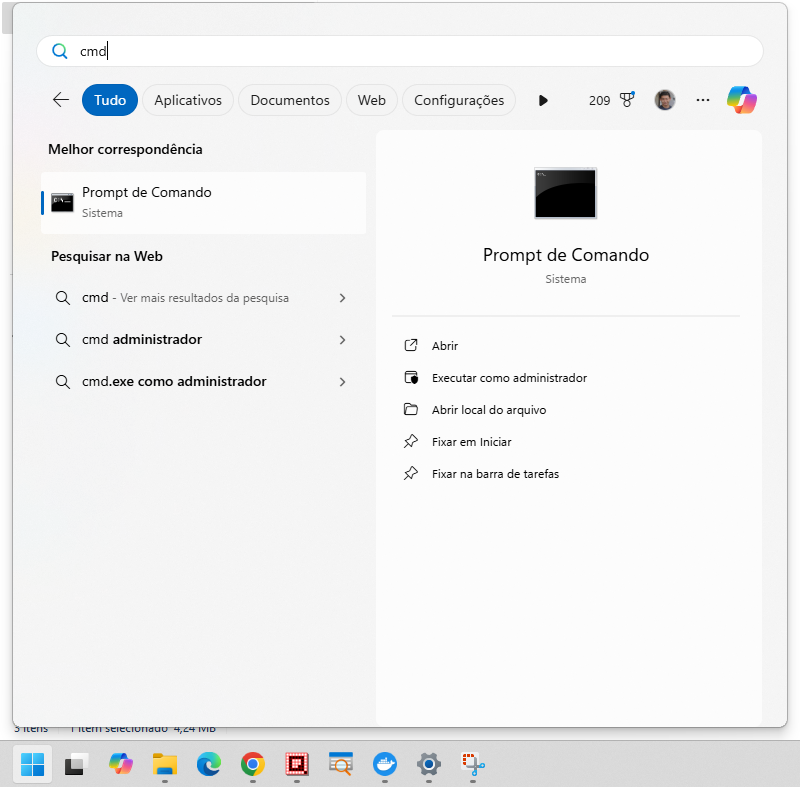This screenshot has width=800, height=787.
Task: Open Settings gear on the taskbar
Action: (x=429, y=764)
